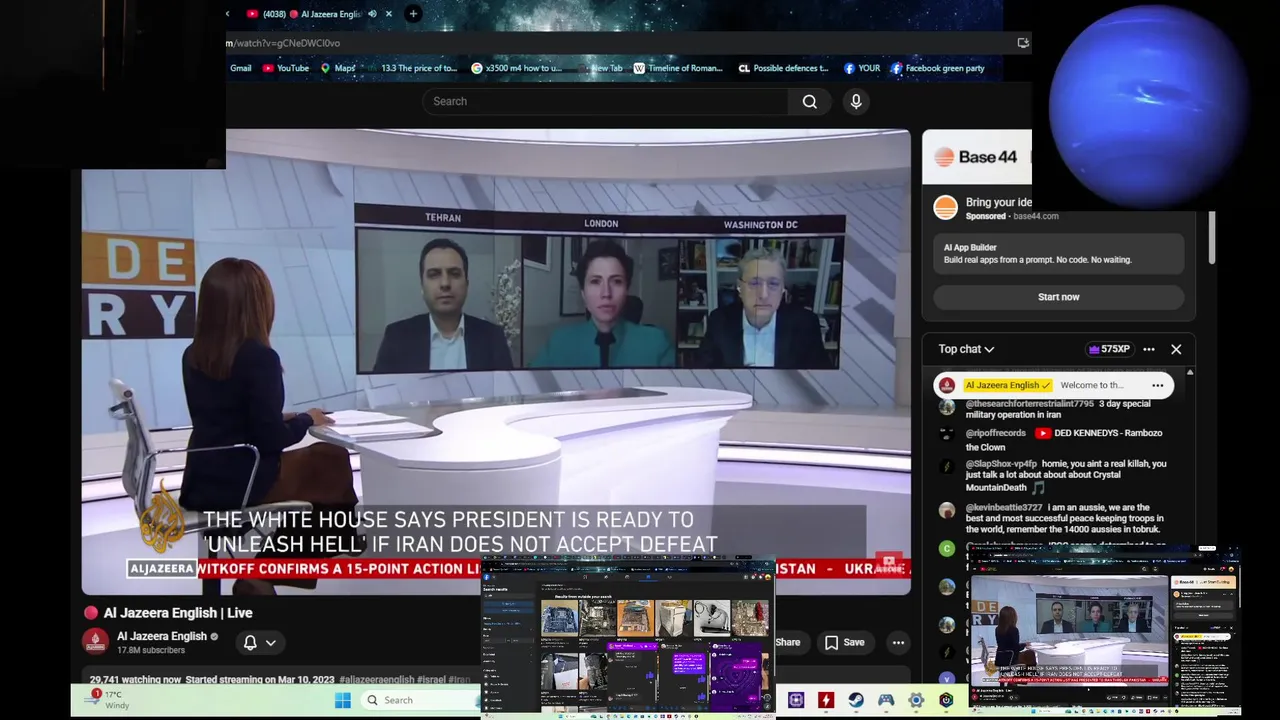
Task: Open the Windows Start menu
Action: click(343, 700)
